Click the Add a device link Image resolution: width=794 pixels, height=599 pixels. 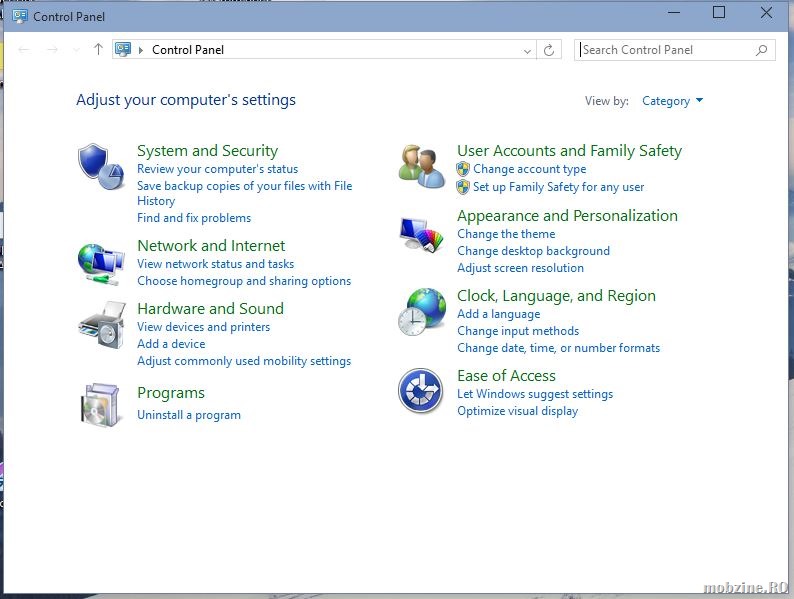[171, 344]
